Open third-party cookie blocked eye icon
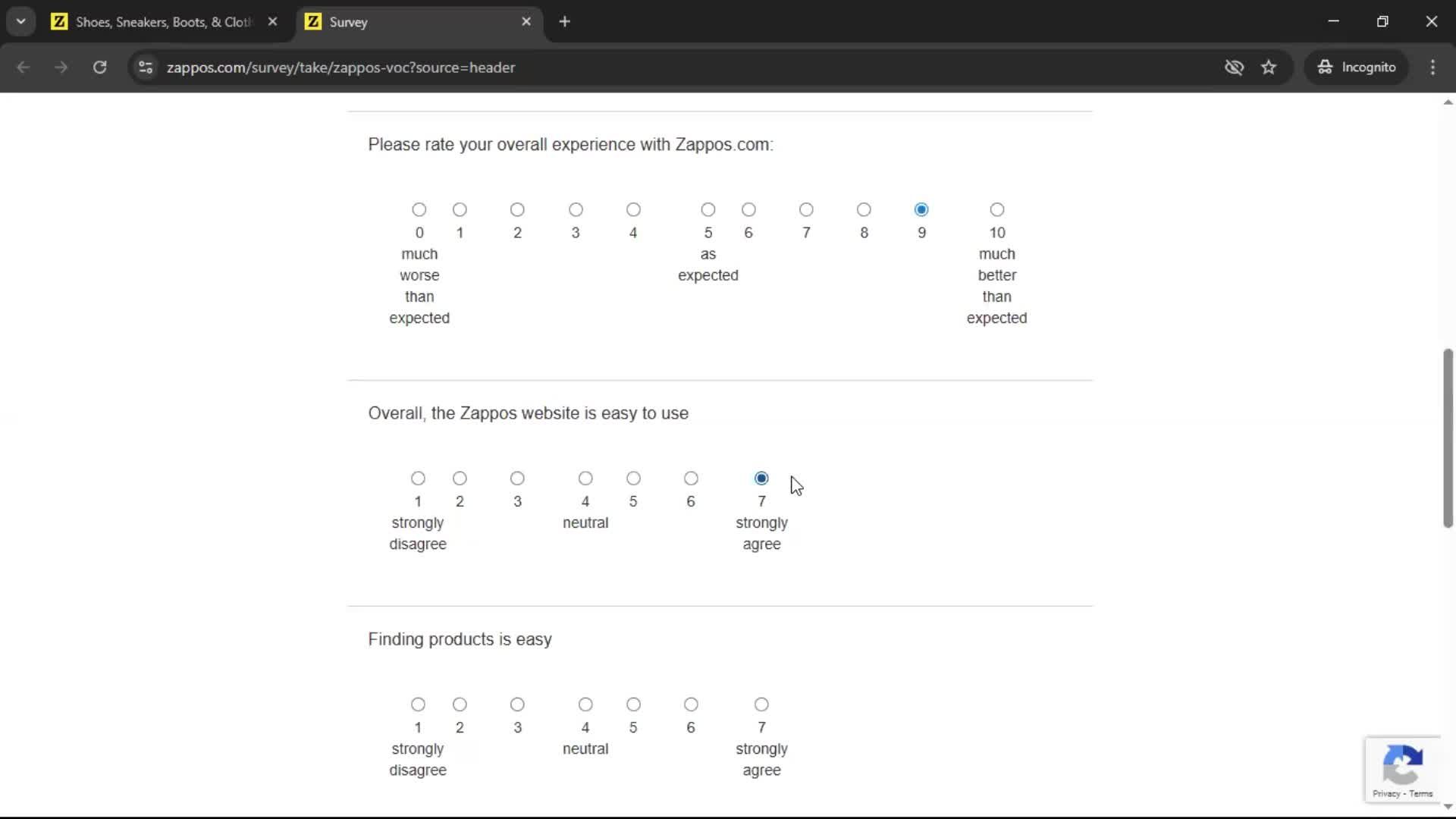The width and height of the screenshot is (1456, 819). point(1234,67)
